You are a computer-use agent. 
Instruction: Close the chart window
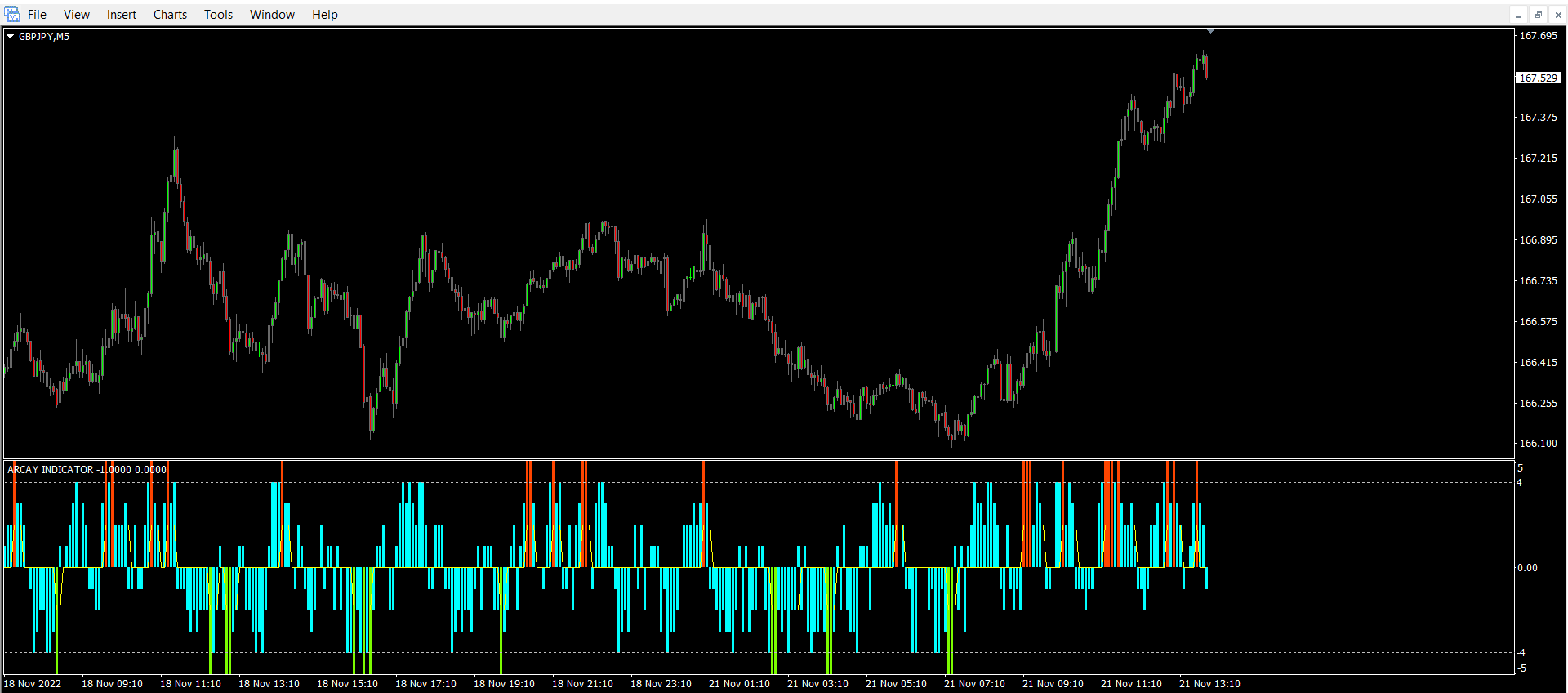click(x=1557, y=15)
